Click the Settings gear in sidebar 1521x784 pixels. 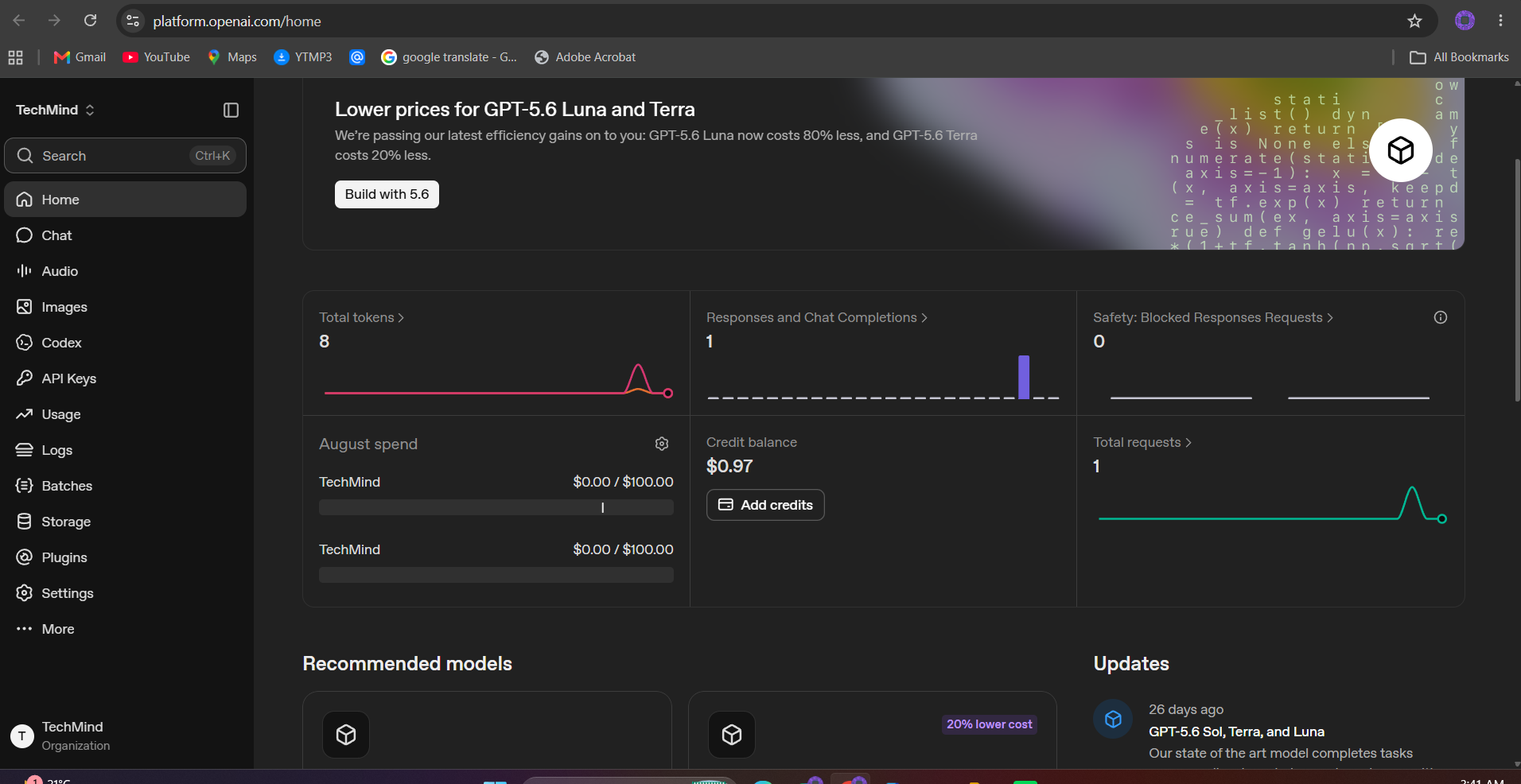[x=25, y=593]
